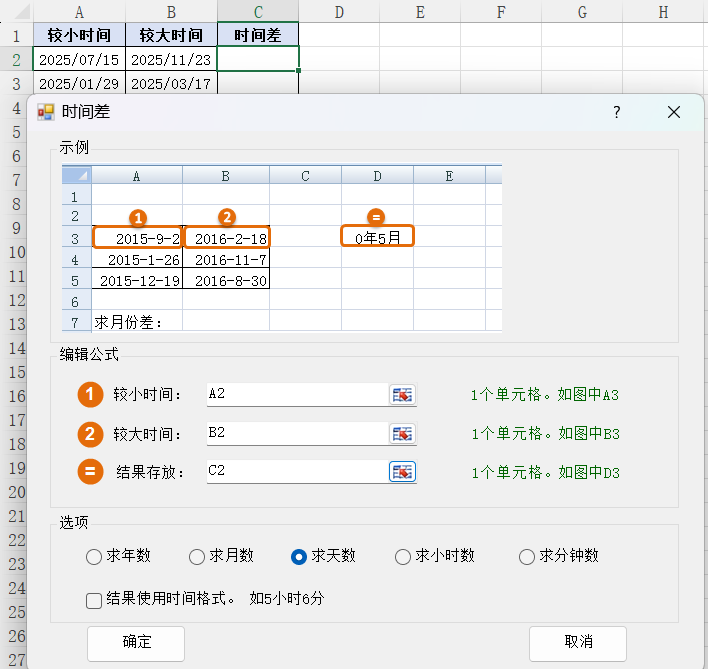The width and height of the screenshot is (708, 669).
Task: Click the 时间差 header cell C1
Action: coord(258,35)
